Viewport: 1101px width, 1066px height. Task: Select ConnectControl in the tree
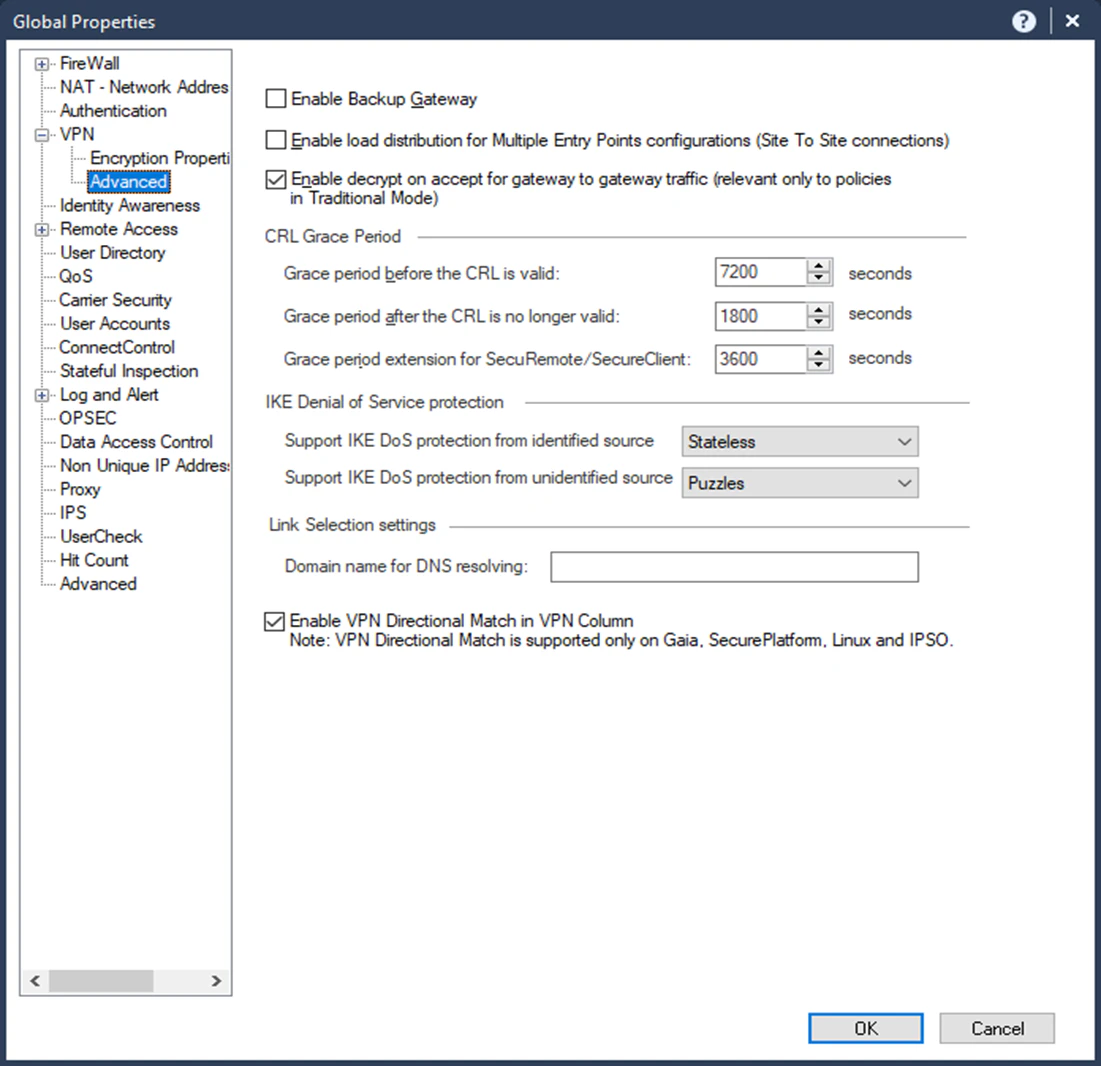click(117, 348)
